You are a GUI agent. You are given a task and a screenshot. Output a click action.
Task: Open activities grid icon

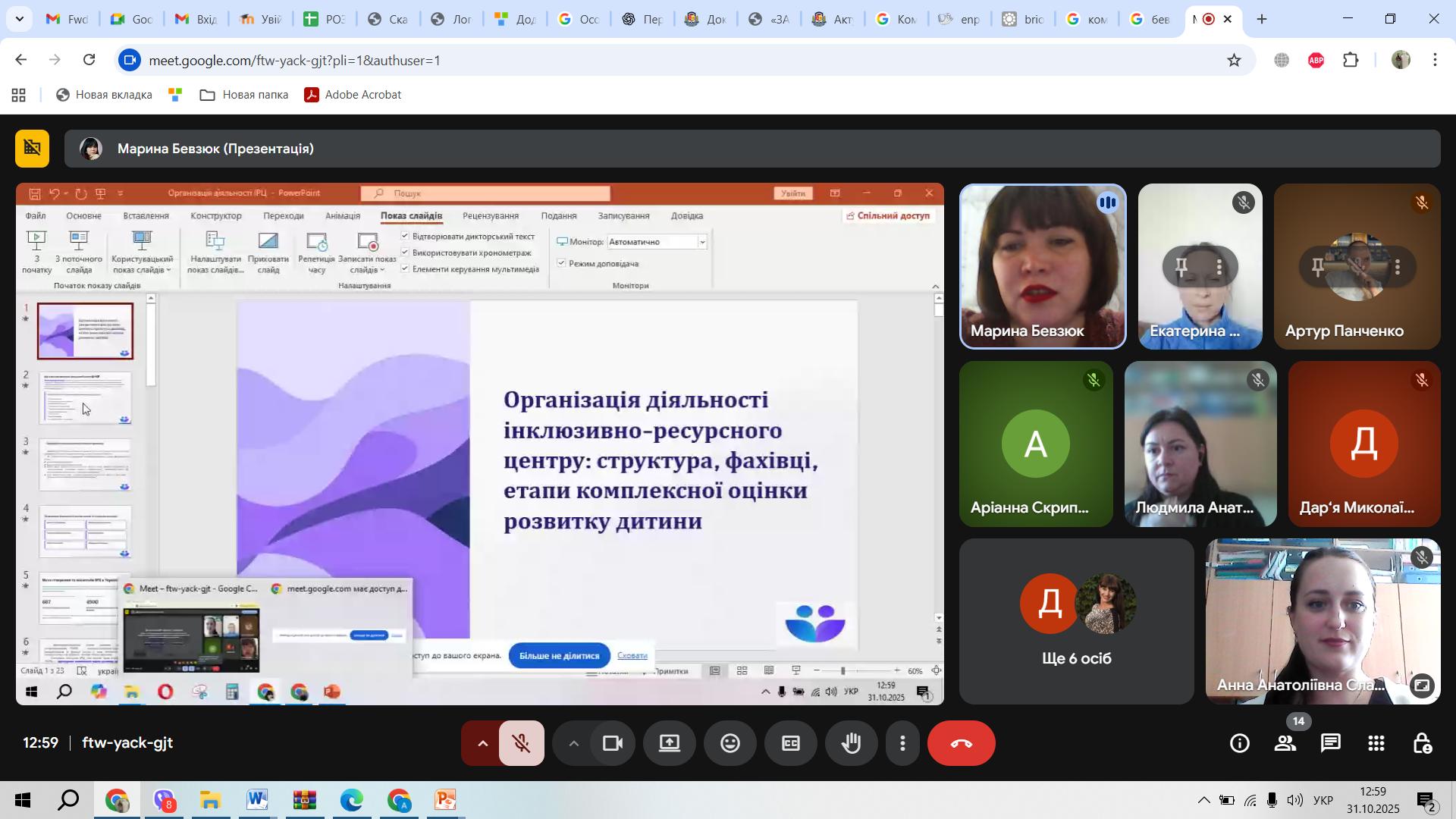tap(1376, 743)
